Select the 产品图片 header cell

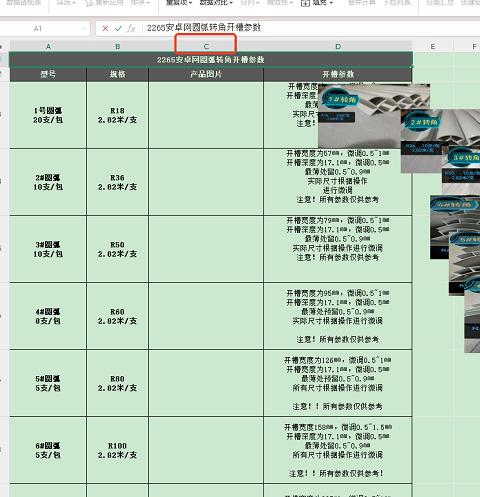[x=206, y=74]
